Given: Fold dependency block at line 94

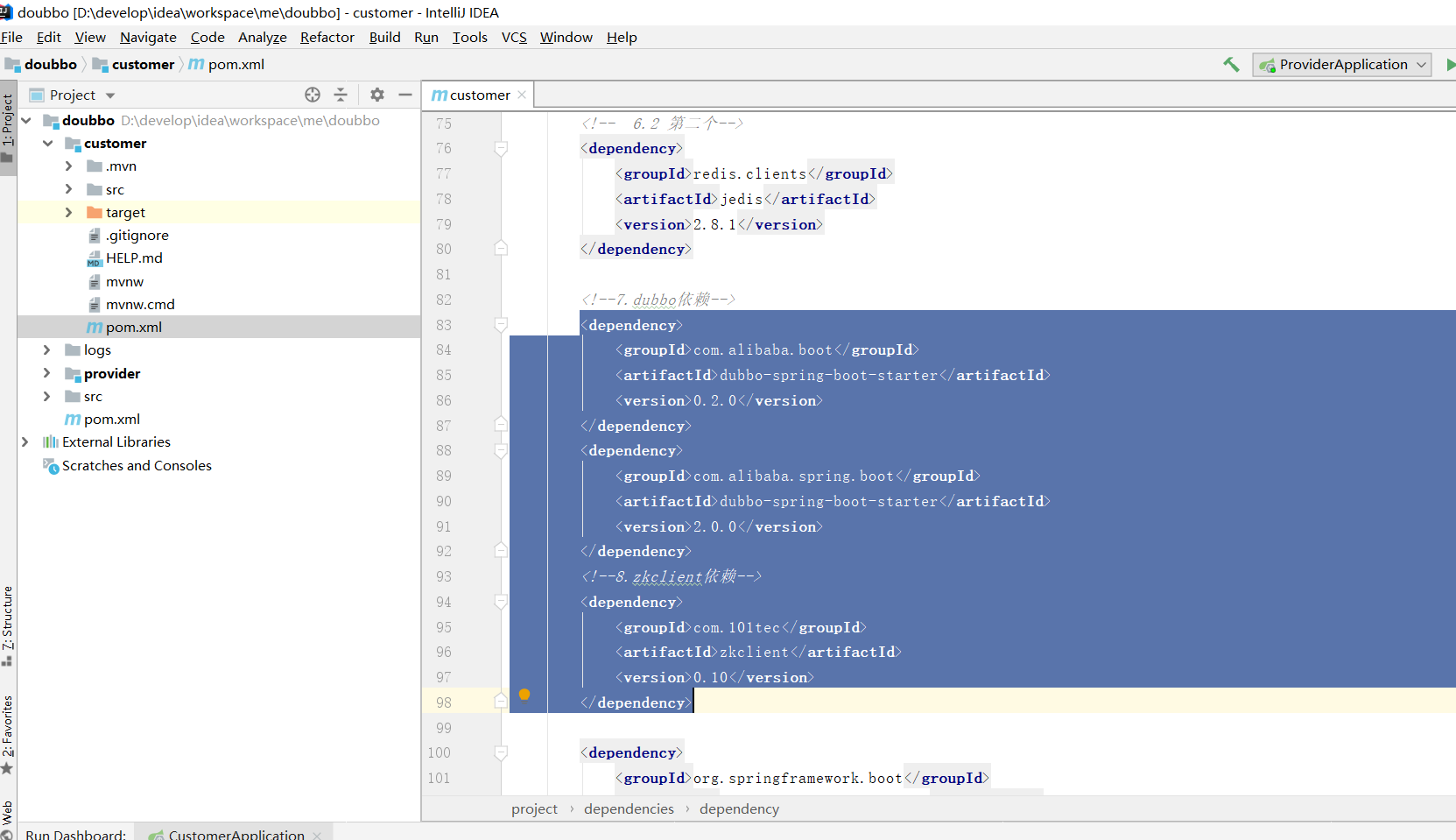Looking at the screenshot, I should click(501, 603).
